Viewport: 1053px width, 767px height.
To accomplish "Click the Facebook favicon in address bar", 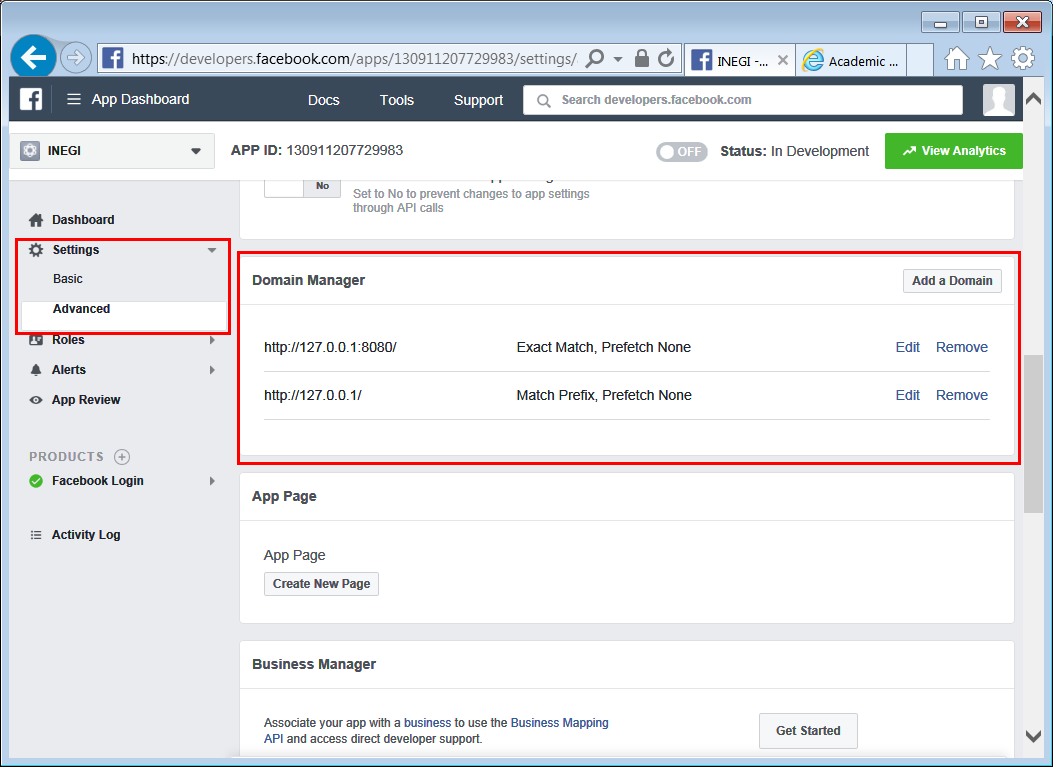I will 113,58.
